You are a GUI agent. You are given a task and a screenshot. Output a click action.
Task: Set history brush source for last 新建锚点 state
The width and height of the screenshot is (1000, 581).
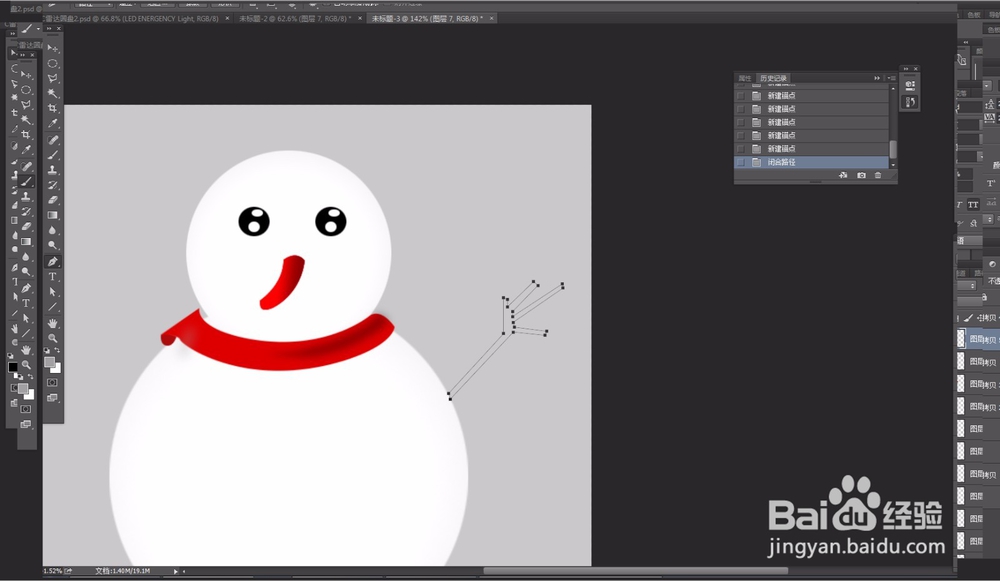[x=740, y=149]
